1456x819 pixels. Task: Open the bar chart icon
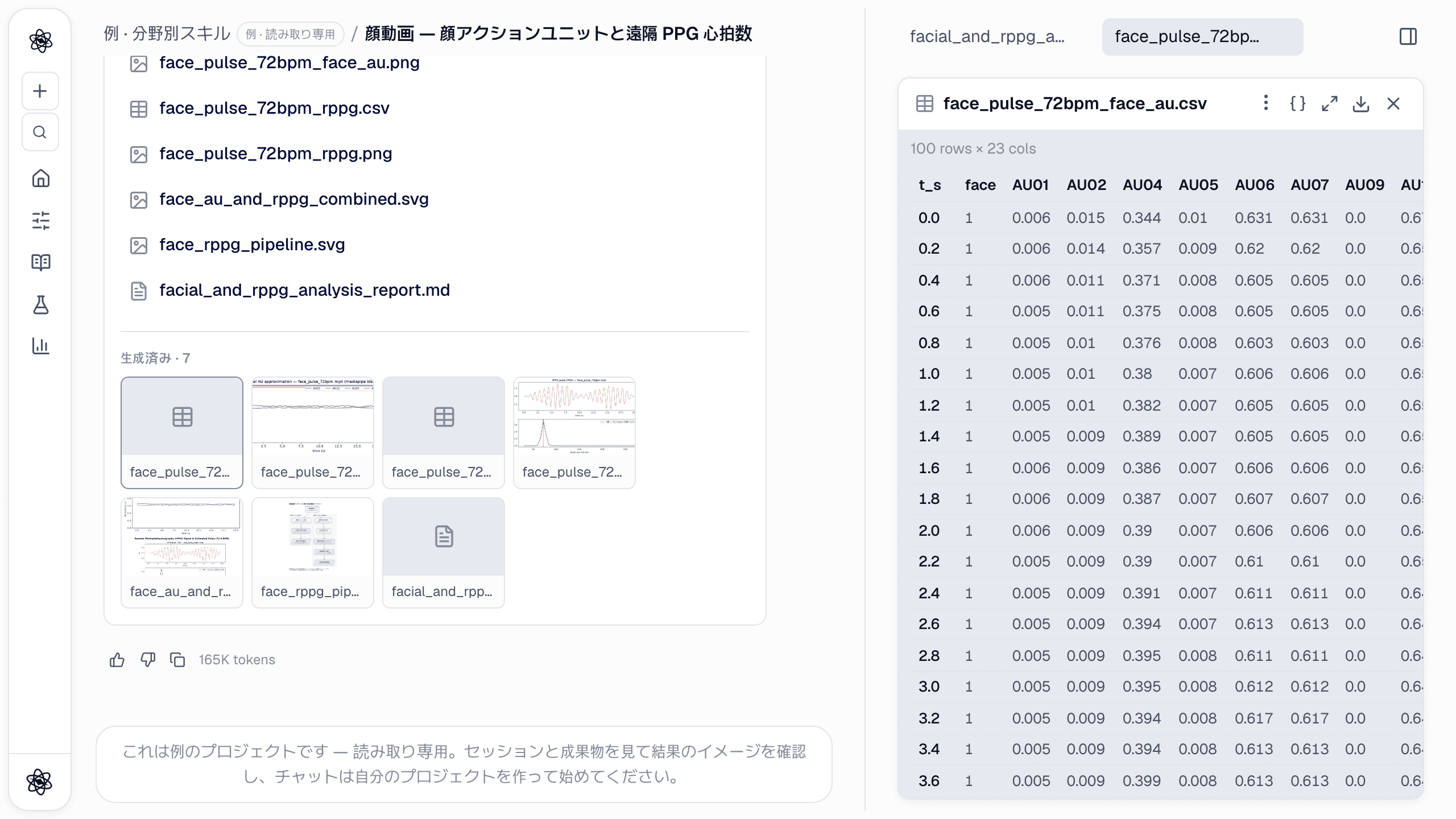(40, 346)
